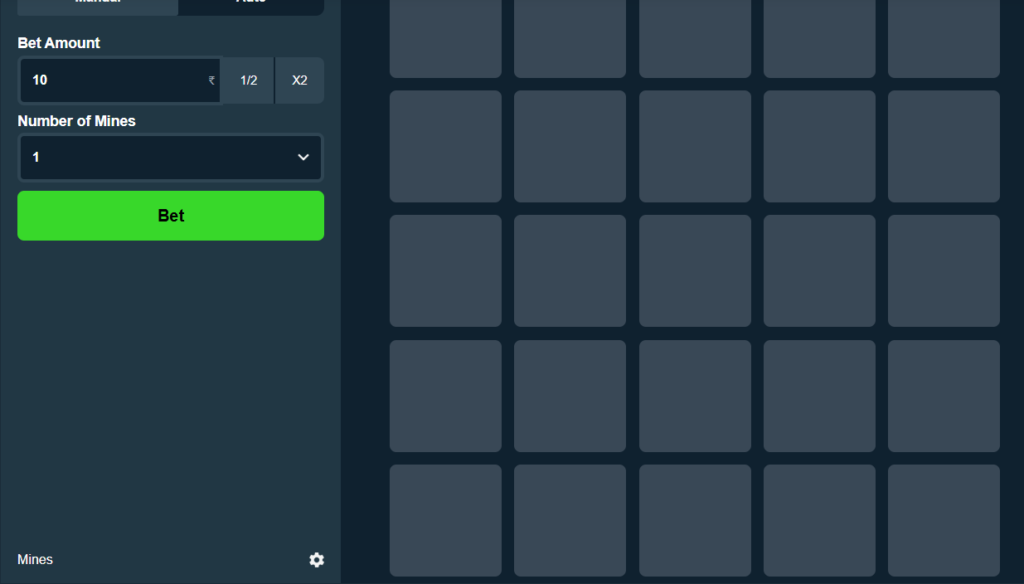Image resolution: width=1024 pixels, height=584 pixels.
Task: Expand the Number of Mines dropdown
Action: tap(170, 158)
